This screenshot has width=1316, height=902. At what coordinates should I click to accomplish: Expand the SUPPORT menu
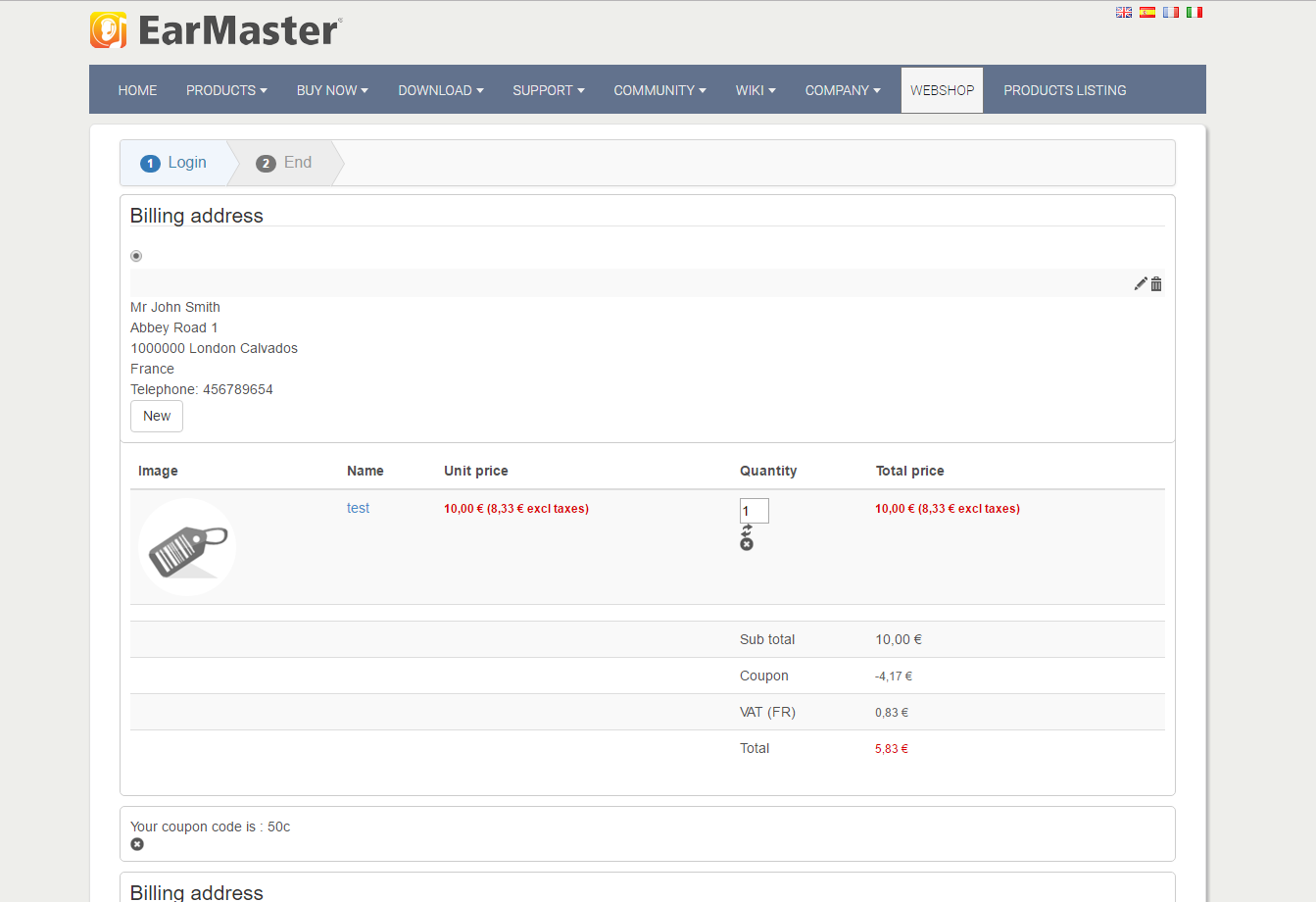coord(548,90)
